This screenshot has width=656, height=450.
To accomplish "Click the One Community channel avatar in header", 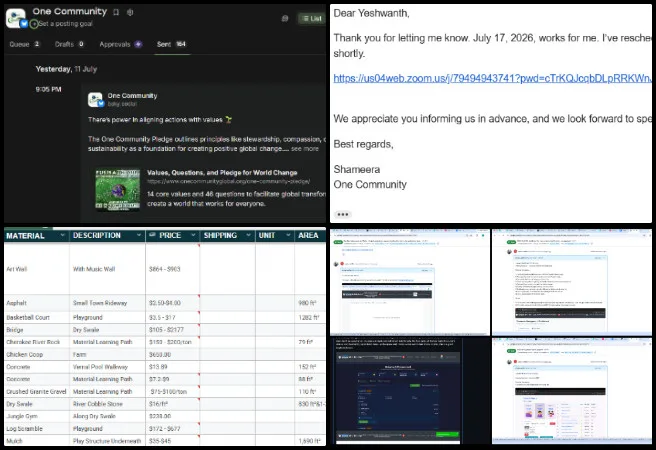I will pos(15,18).
